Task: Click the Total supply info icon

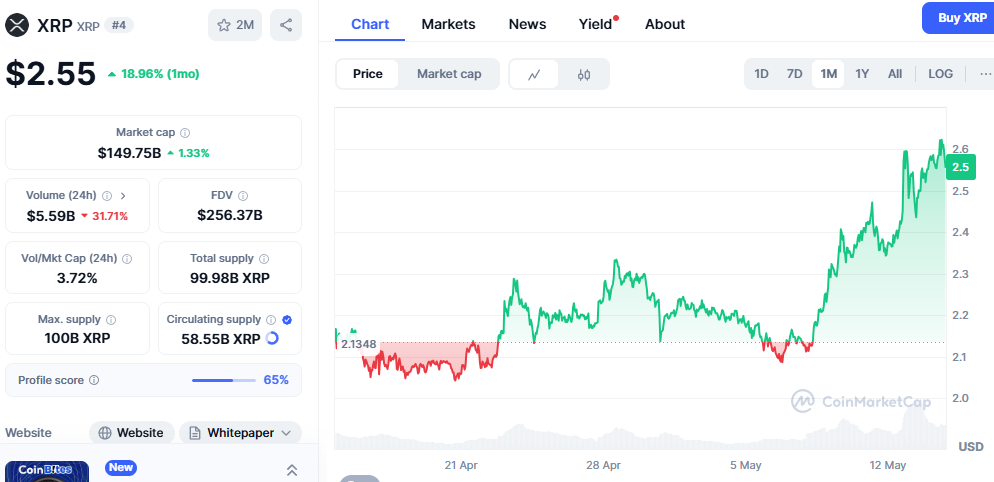Action: pyautogui.click(x=264, y=259)
